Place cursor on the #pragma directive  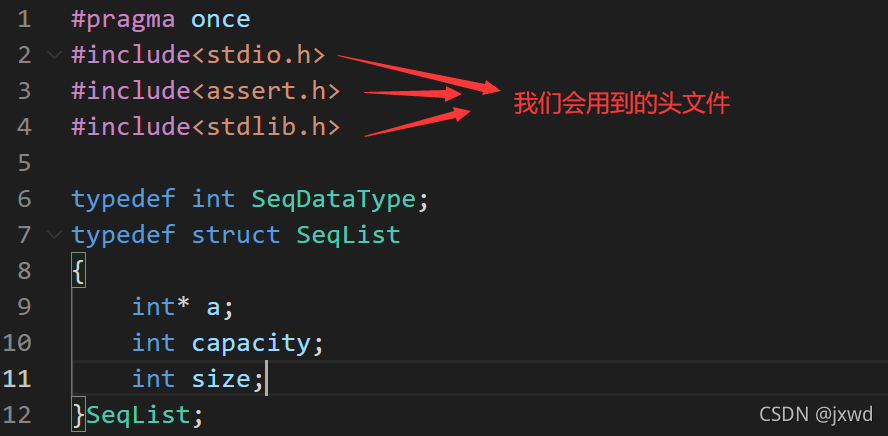pyautogui.click(x=116, y=19)
